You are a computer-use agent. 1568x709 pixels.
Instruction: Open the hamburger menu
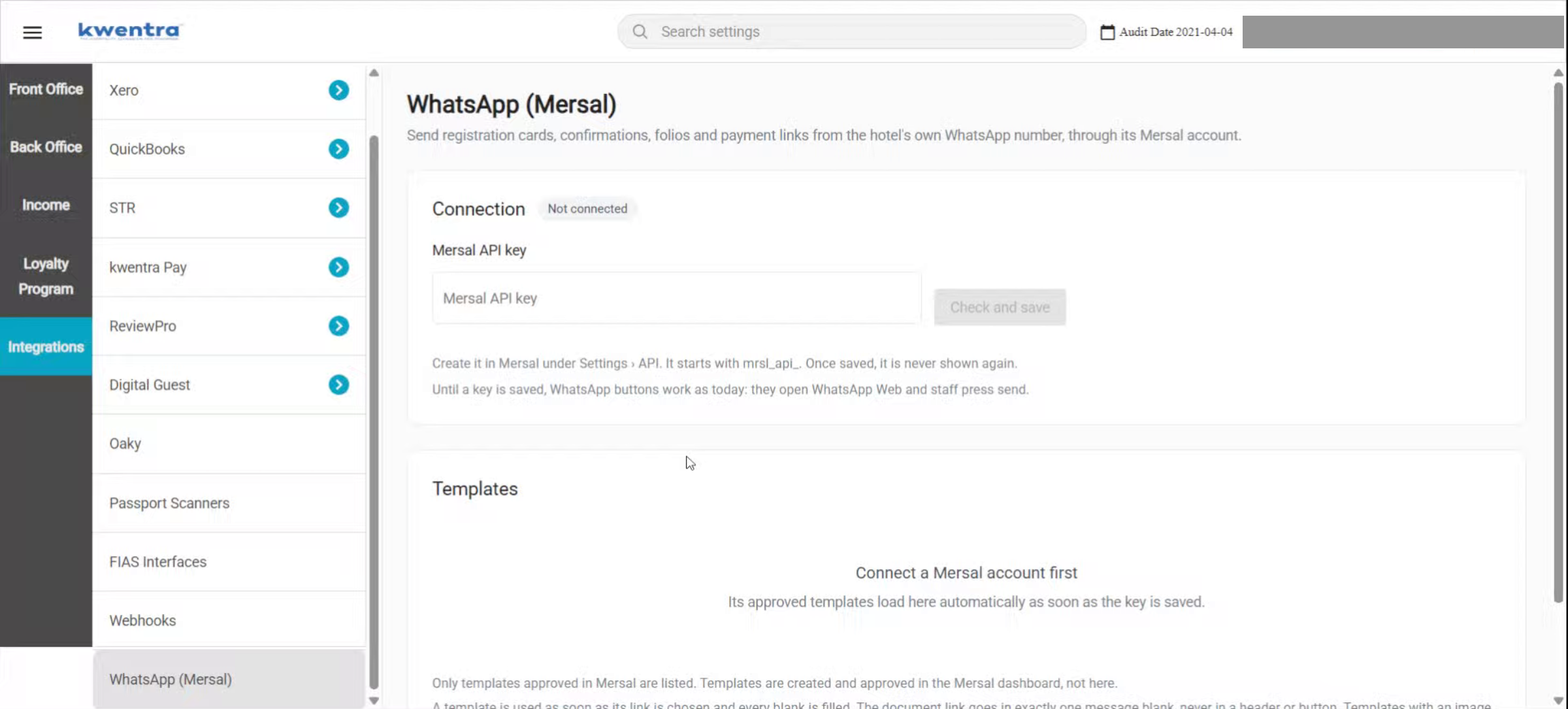tap(32, 32)
